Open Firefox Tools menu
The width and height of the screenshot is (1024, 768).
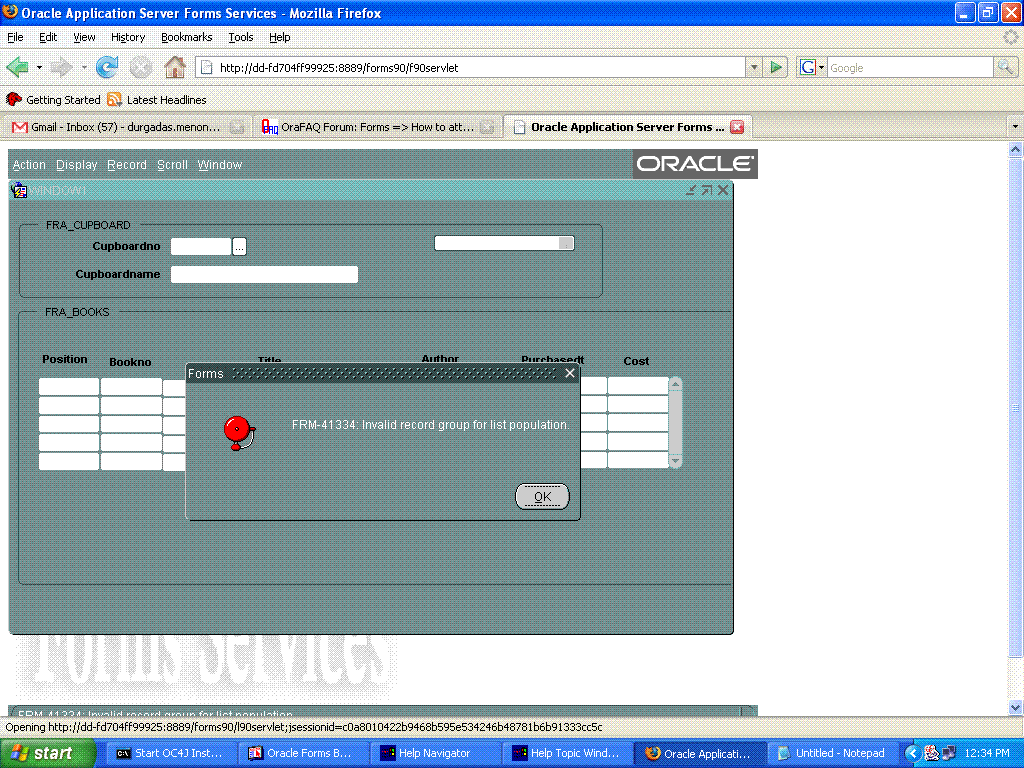pyautogui.click(x=240, y=37)
